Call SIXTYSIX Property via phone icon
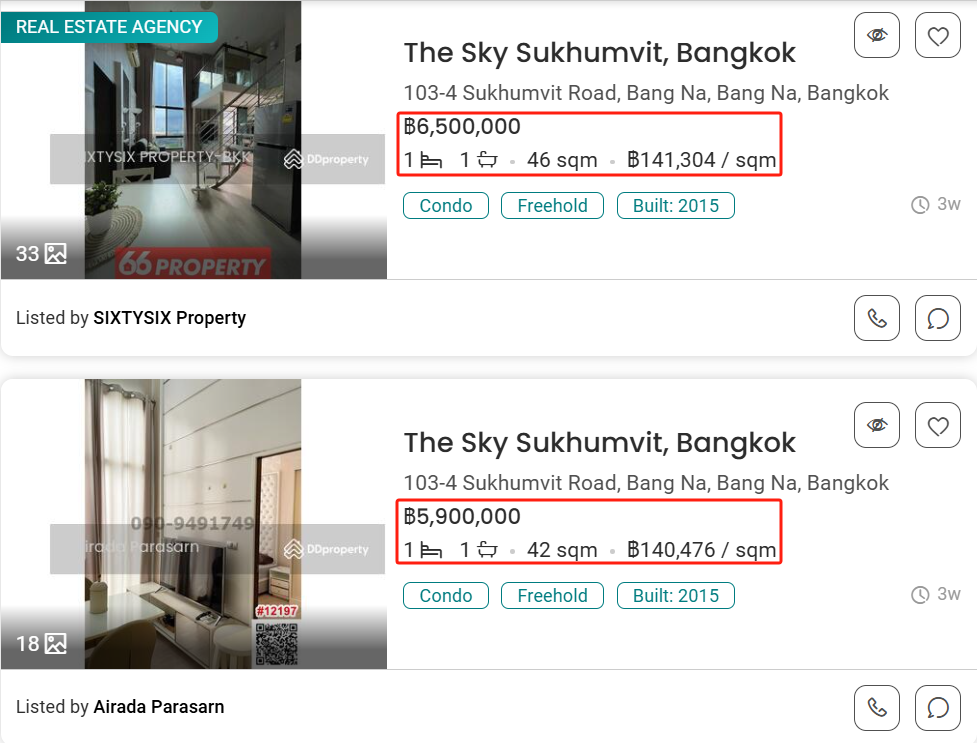The width and height of the screenshot is (977, 743). [877, 318]
